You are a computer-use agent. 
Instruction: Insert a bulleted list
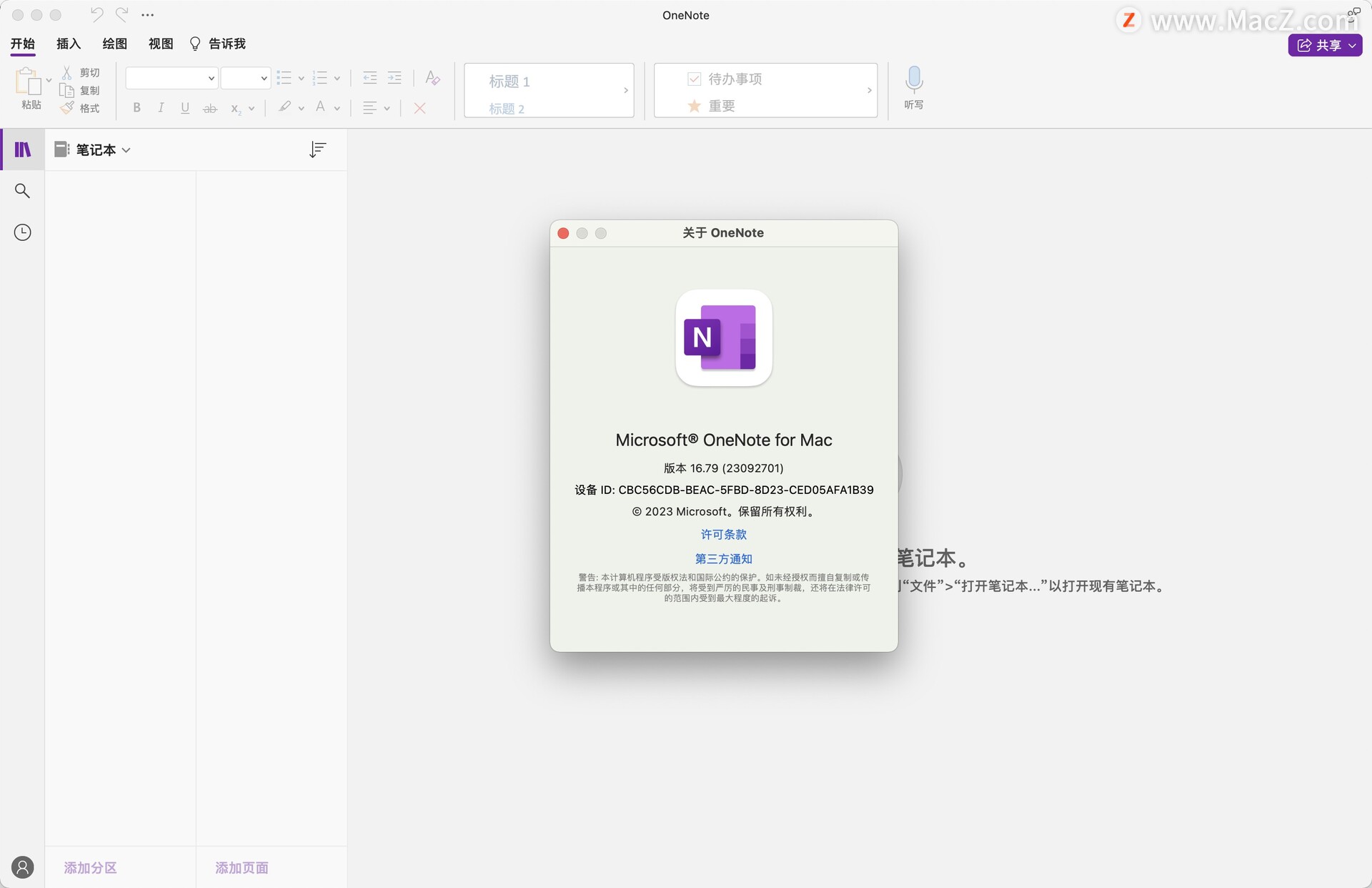click(284, 78)
